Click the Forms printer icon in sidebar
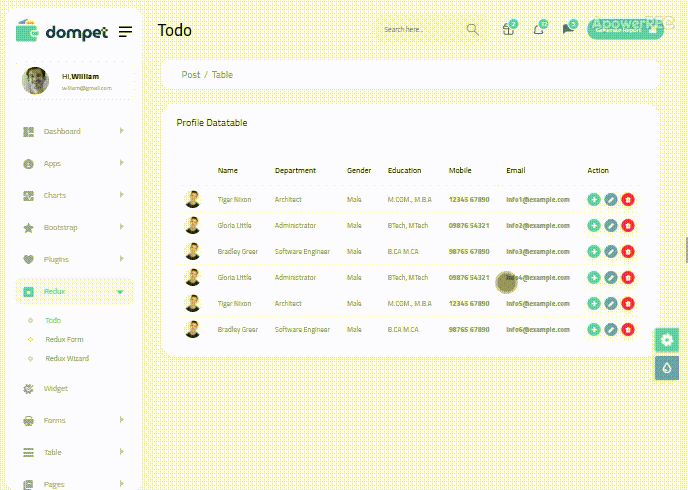This screenshot has height=490, width=688. 29,421
